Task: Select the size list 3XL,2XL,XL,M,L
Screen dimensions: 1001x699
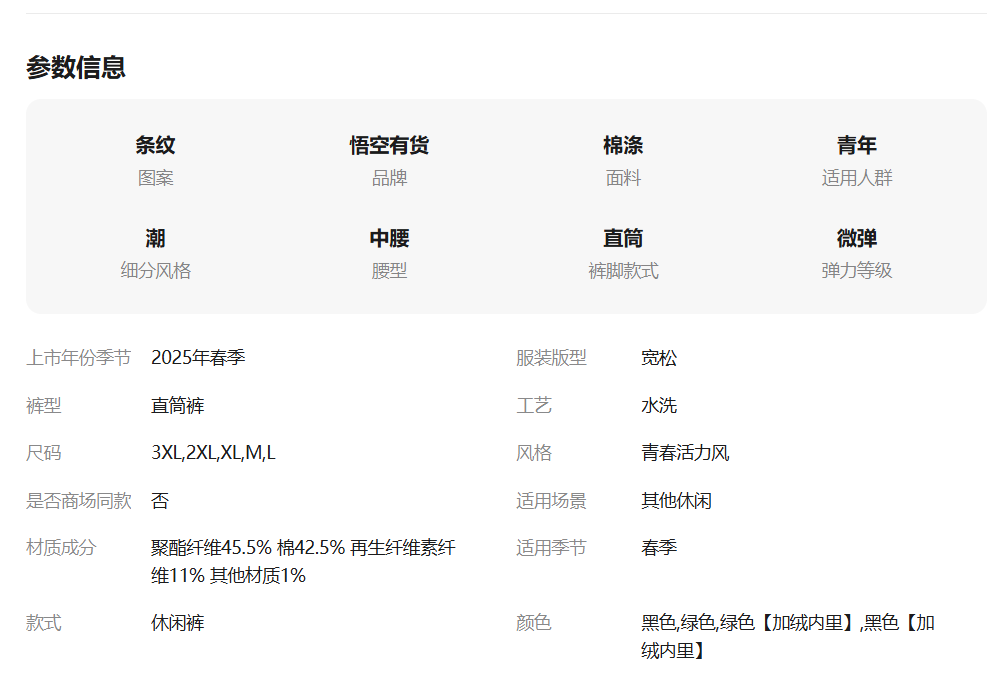Action: [213, 453]
